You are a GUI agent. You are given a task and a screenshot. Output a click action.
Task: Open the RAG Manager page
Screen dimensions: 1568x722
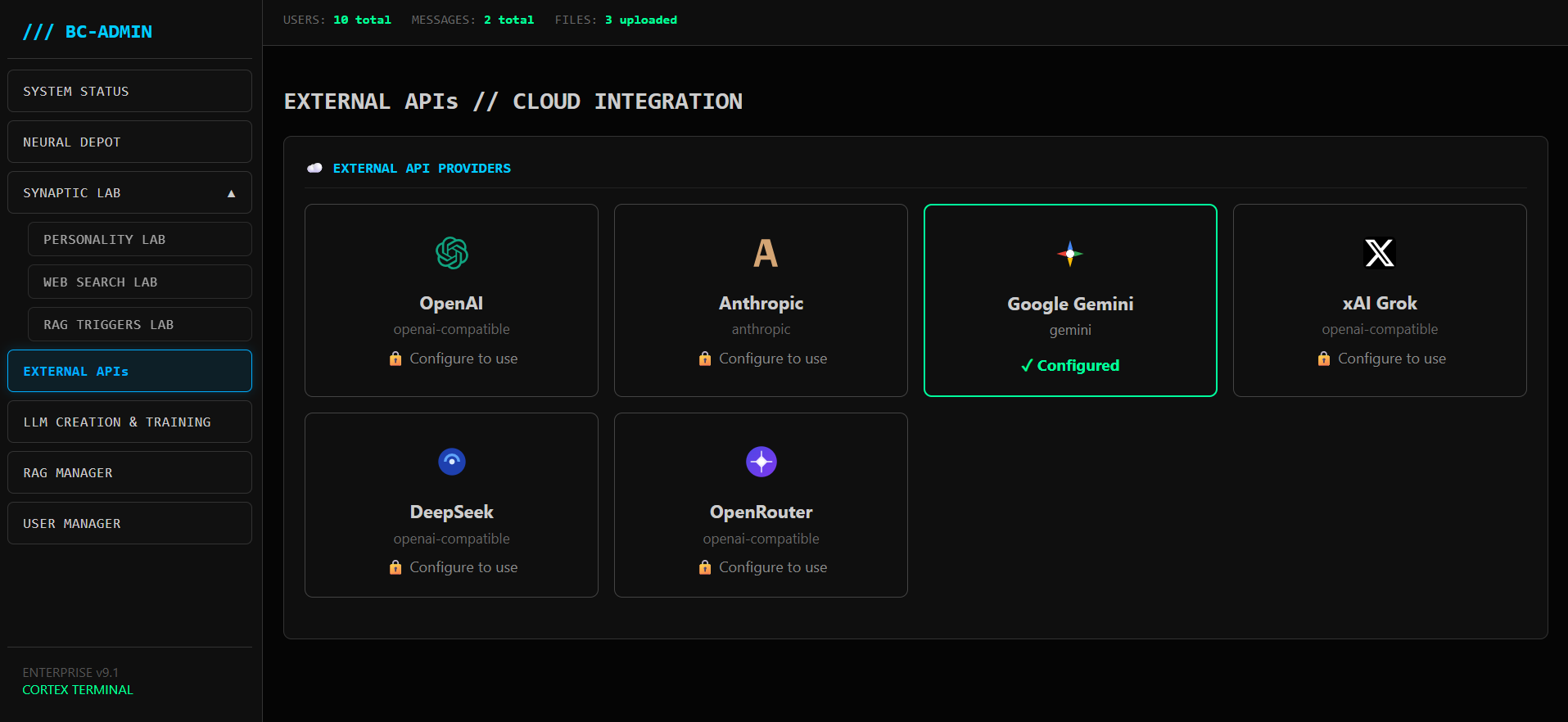click(129, 472)
